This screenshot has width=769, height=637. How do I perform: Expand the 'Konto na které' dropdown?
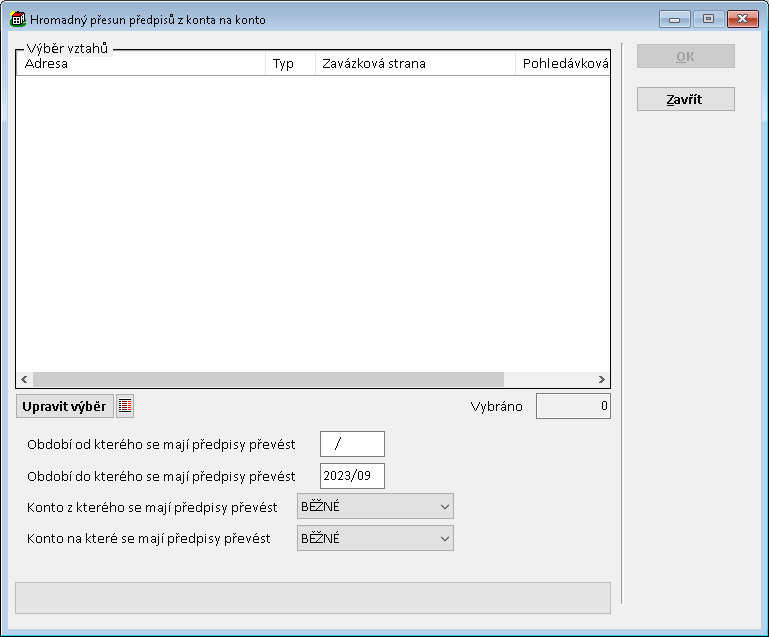click(x=376, y=538)
